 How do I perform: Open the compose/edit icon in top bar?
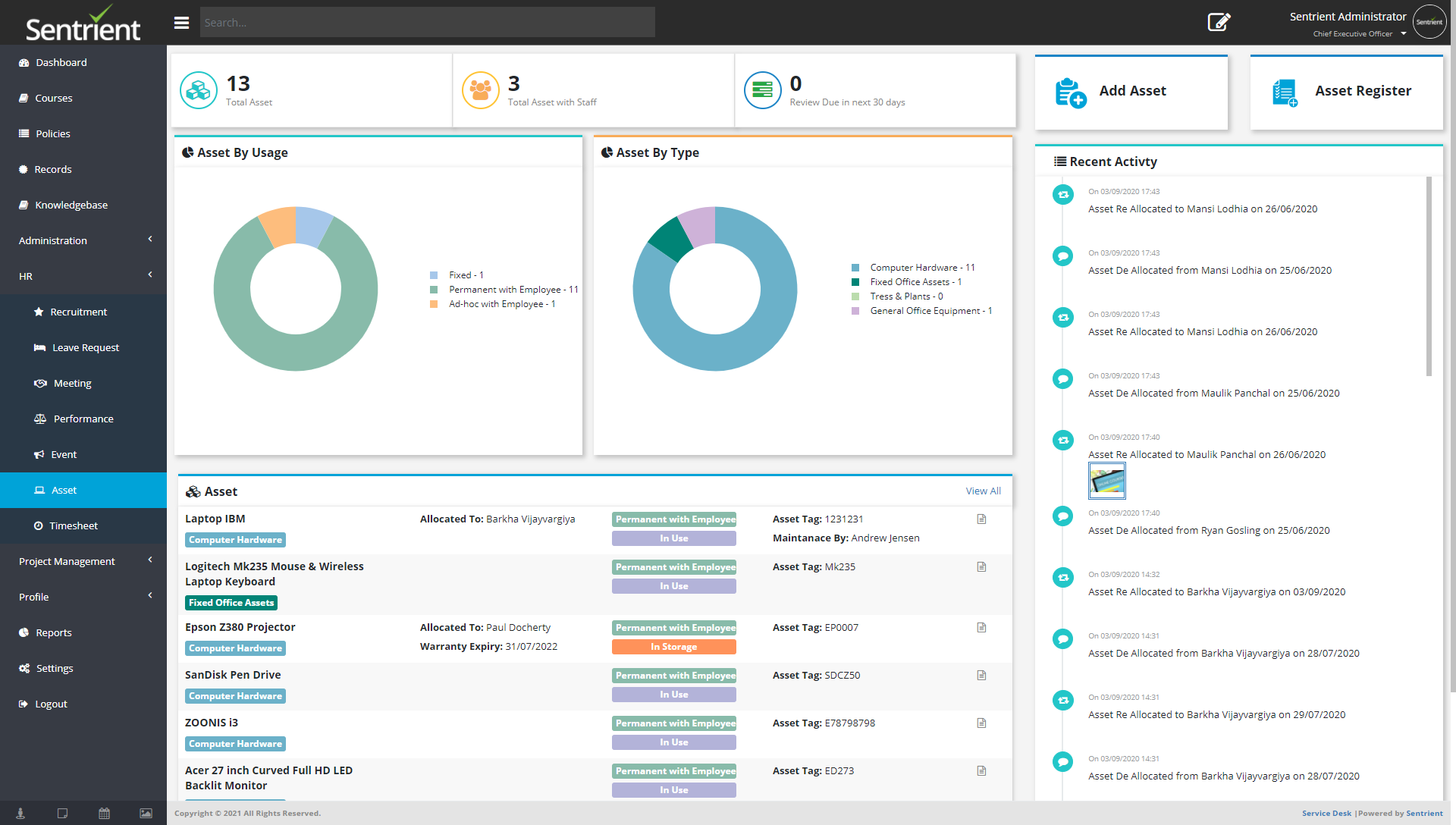(1219, 22)
